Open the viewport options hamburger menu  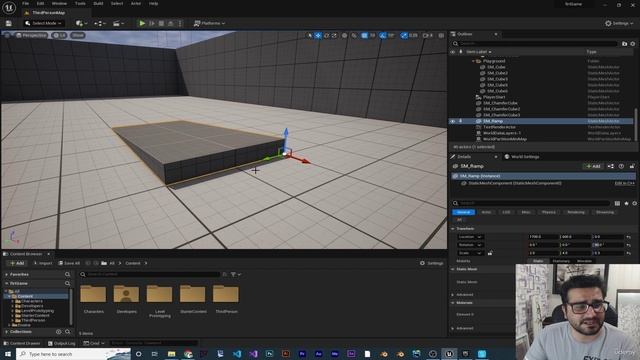point(7,36)
